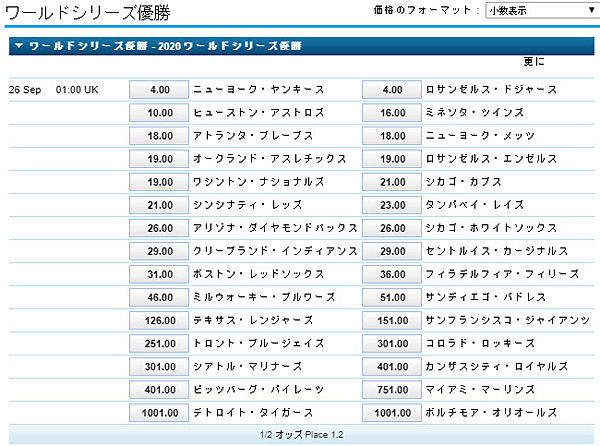
Task: Select 19.00 odds for ワシントン・ナショナルズ
Action: point(159,182)
